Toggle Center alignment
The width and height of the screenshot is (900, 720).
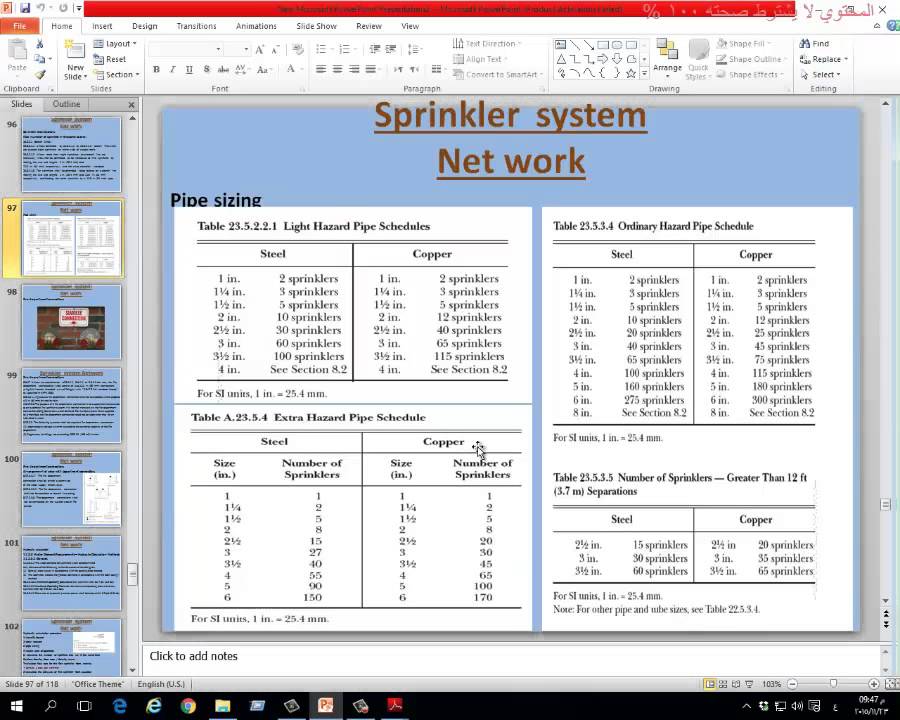pos(338,69)
